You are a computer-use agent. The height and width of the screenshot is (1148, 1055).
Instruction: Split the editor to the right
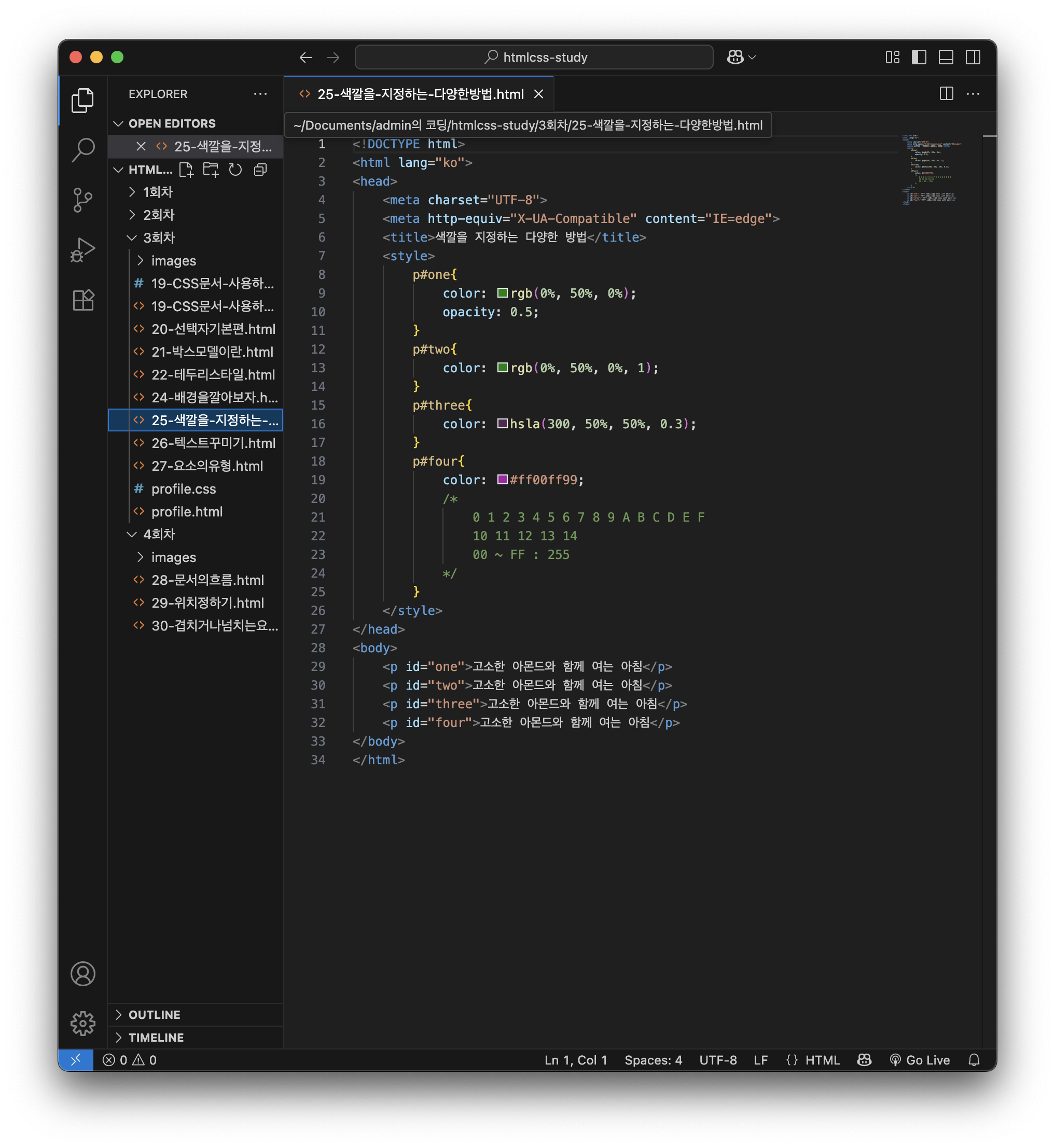pyautogui.click(x=946, y=93)
